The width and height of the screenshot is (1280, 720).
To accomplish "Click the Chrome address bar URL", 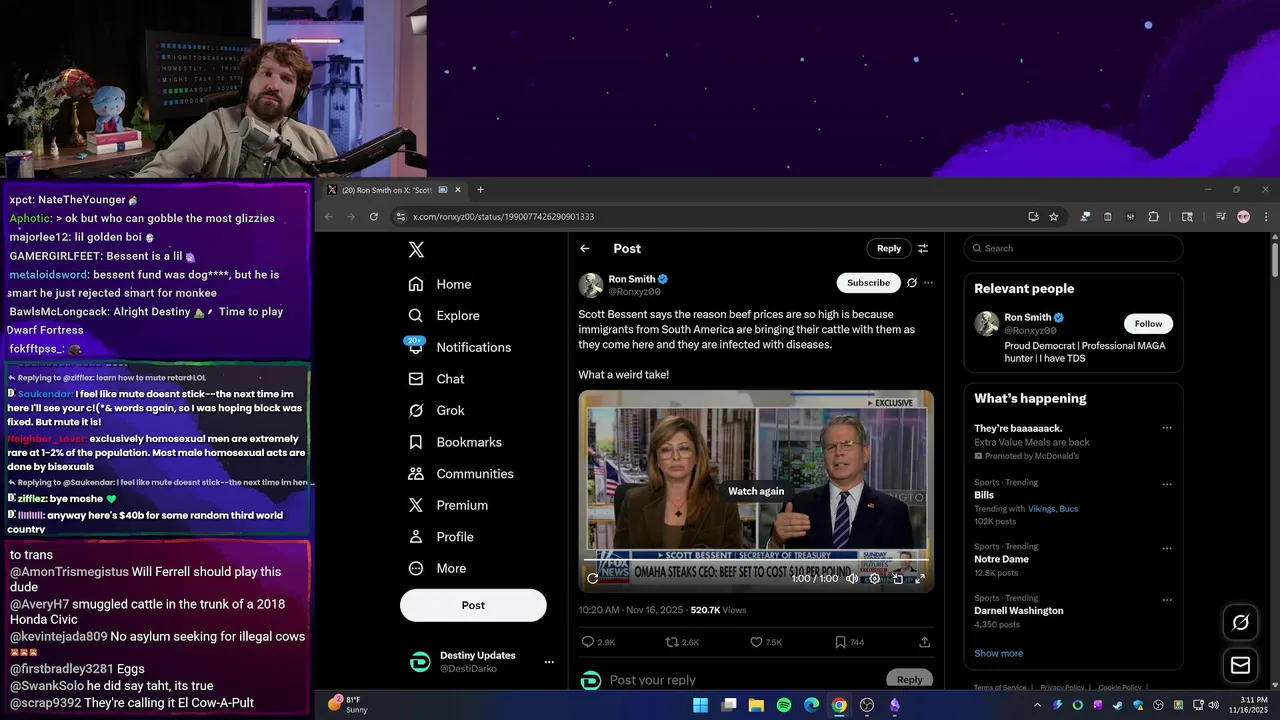I will coord(503,217).
